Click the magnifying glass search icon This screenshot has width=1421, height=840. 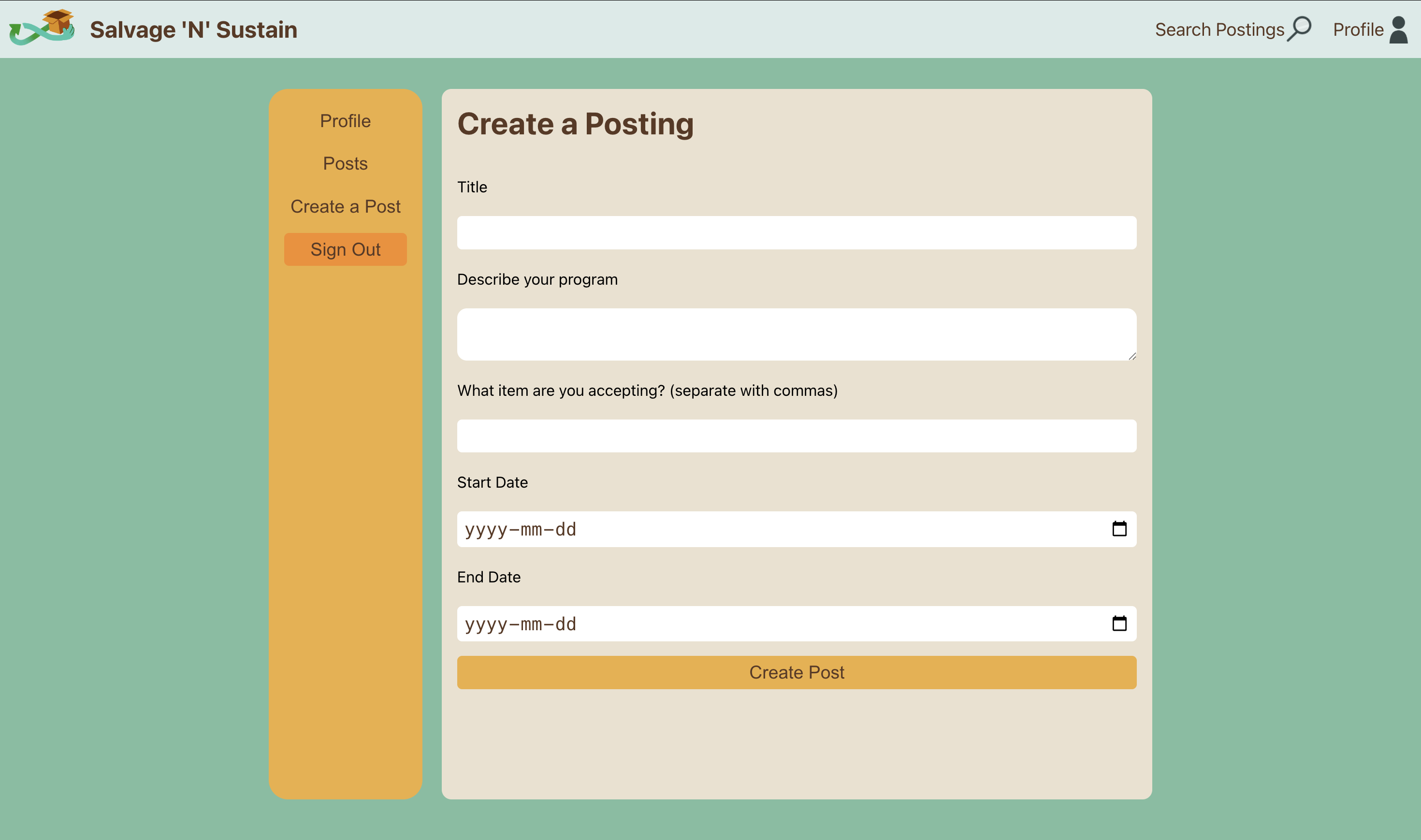[x=1299, y=29]
